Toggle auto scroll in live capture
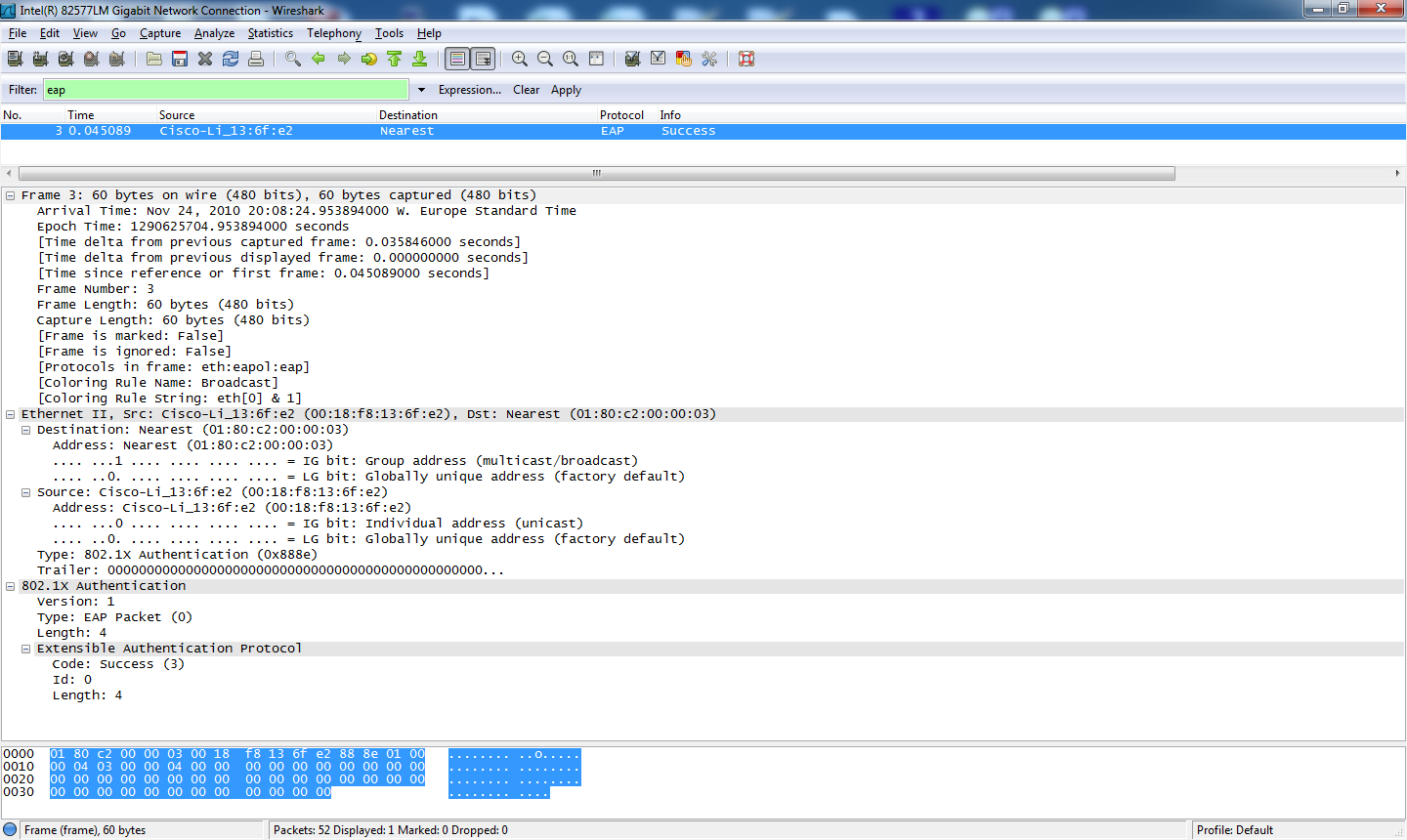The width and height of the screenshot is (1407, 840). (x=483, y=59)
